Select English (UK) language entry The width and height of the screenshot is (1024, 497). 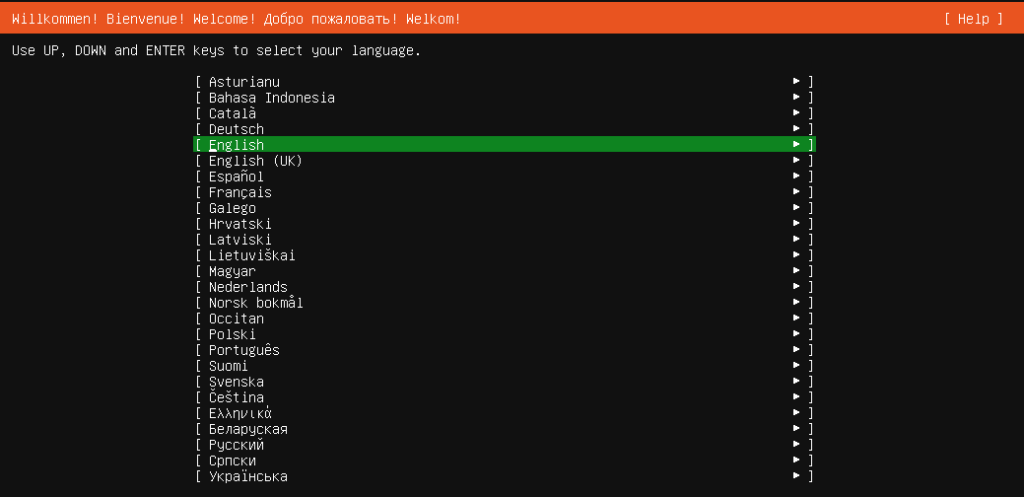coord(256,161)
